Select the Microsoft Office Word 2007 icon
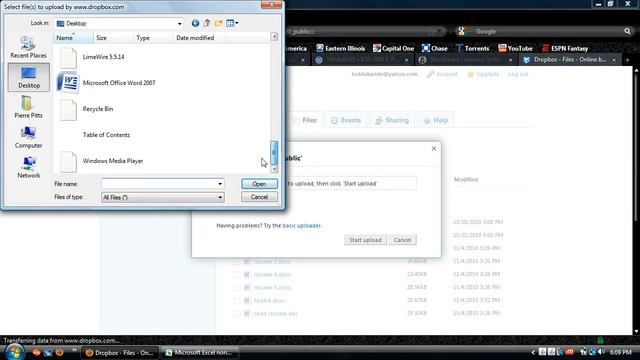 coord(68,83)
